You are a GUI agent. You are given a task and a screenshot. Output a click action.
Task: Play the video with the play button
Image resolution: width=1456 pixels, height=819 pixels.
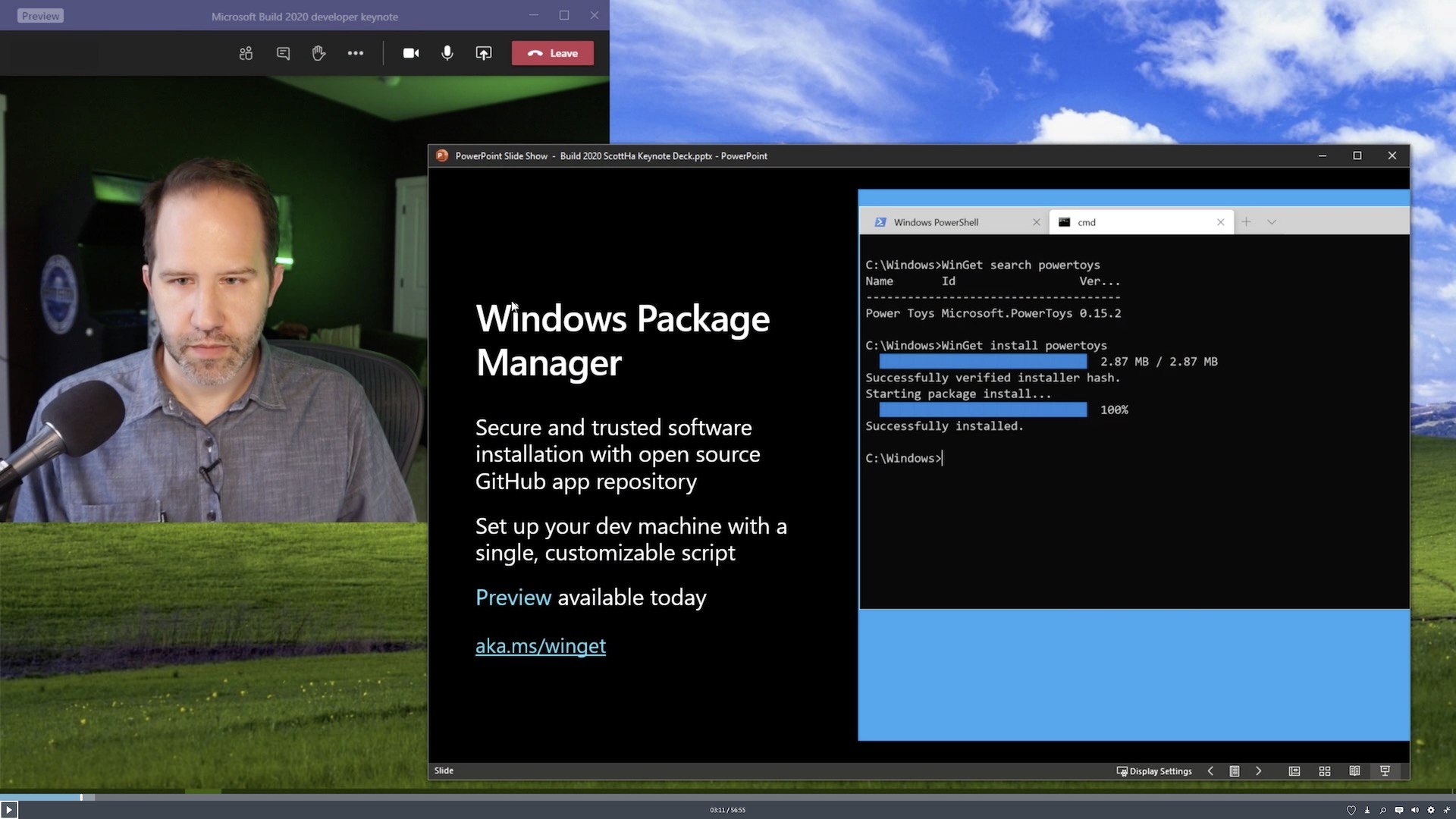9,810
